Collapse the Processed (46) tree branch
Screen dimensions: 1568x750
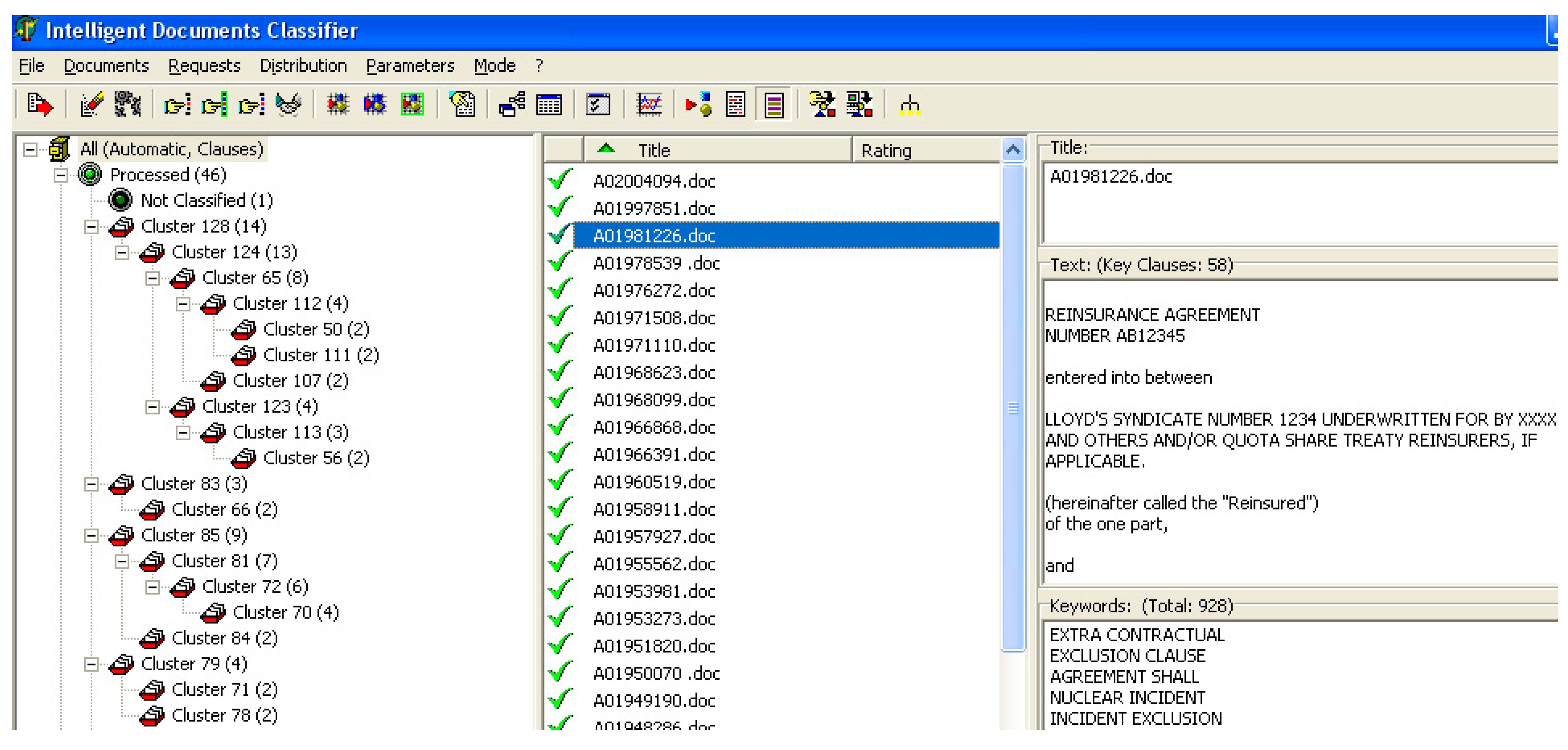(x=60, y=176)
